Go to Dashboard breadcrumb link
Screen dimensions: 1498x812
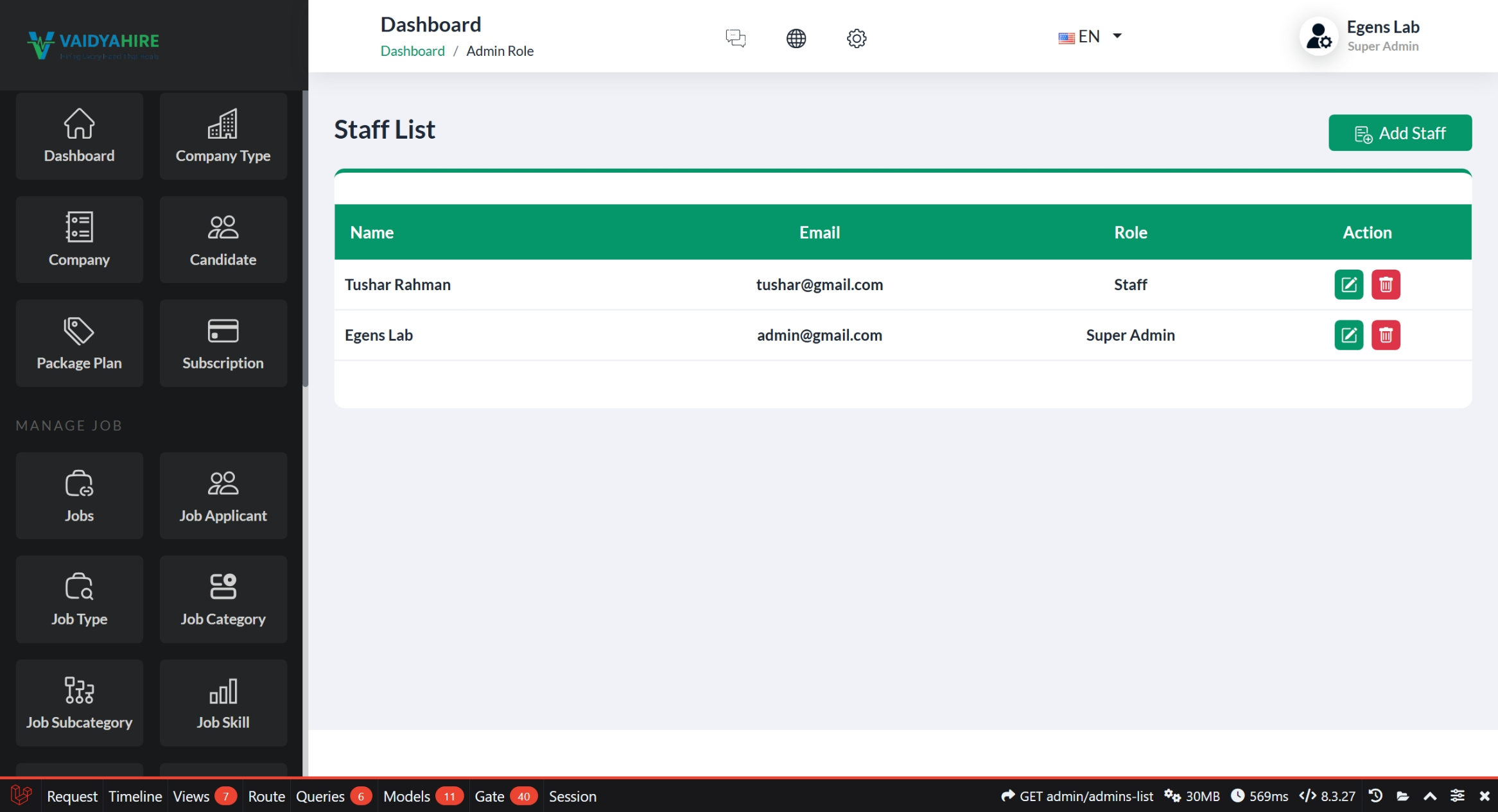coord(412,51)
